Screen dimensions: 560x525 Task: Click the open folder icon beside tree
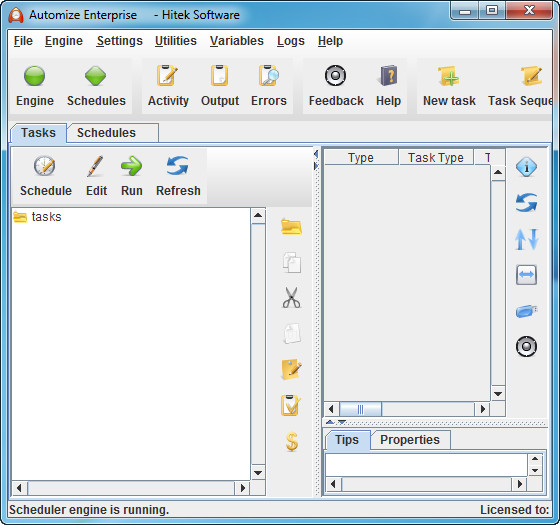[x=291, y=227]
